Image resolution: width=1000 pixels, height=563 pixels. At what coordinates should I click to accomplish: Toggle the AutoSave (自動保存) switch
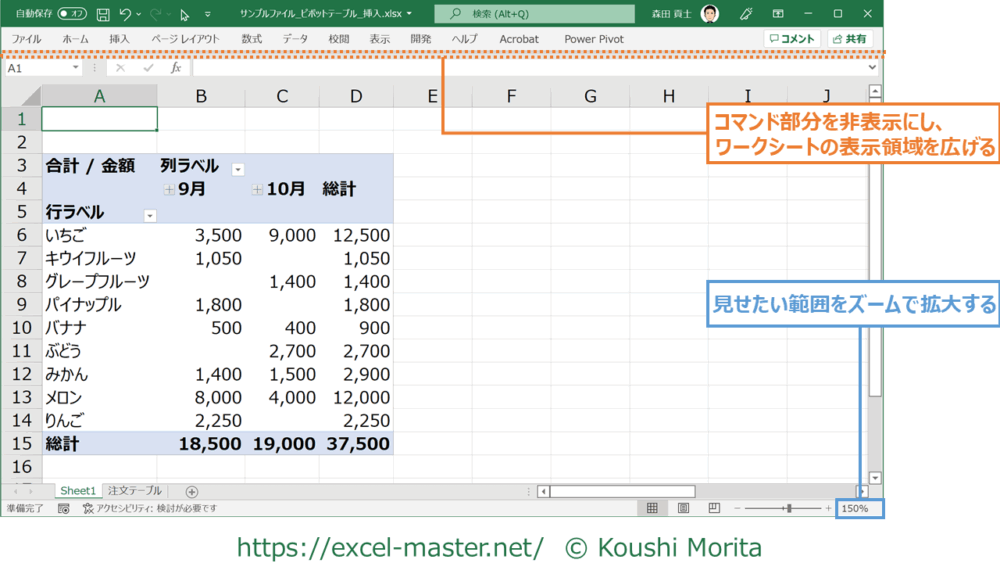click(72, 14)
